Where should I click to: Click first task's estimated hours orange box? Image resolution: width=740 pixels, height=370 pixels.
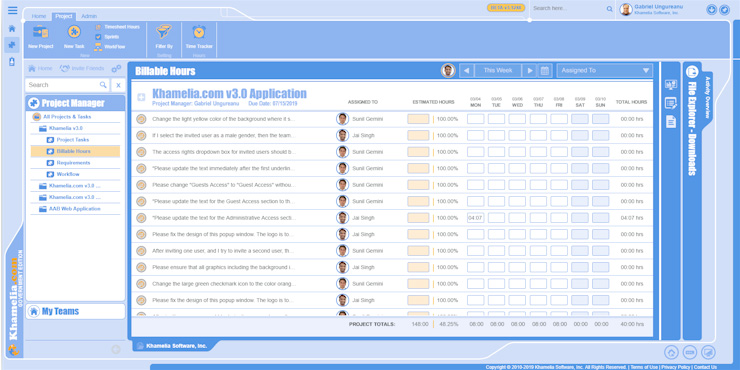click(418, 119)
